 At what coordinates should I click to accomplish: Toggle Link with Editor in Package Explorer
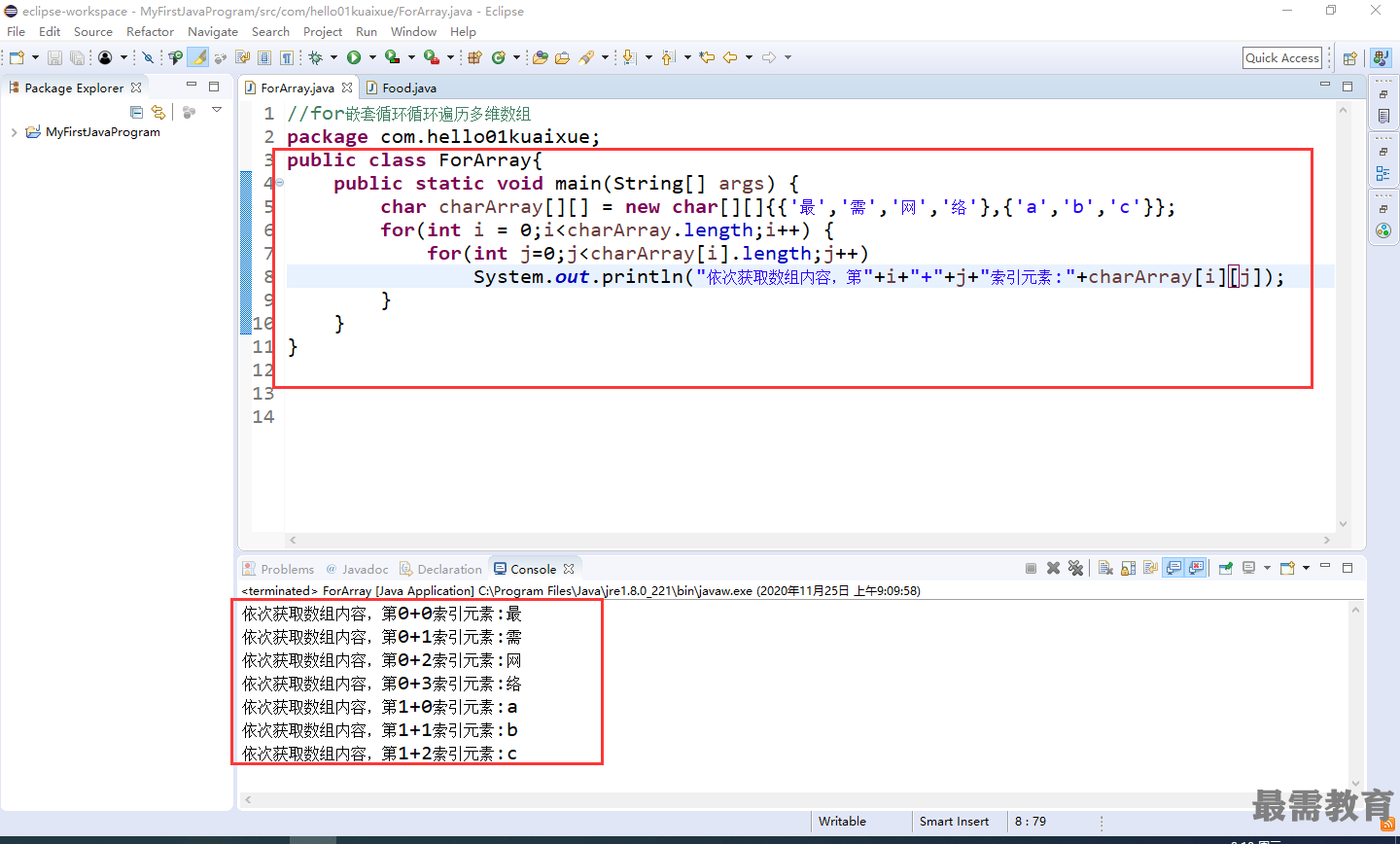(x=158, y=112)
